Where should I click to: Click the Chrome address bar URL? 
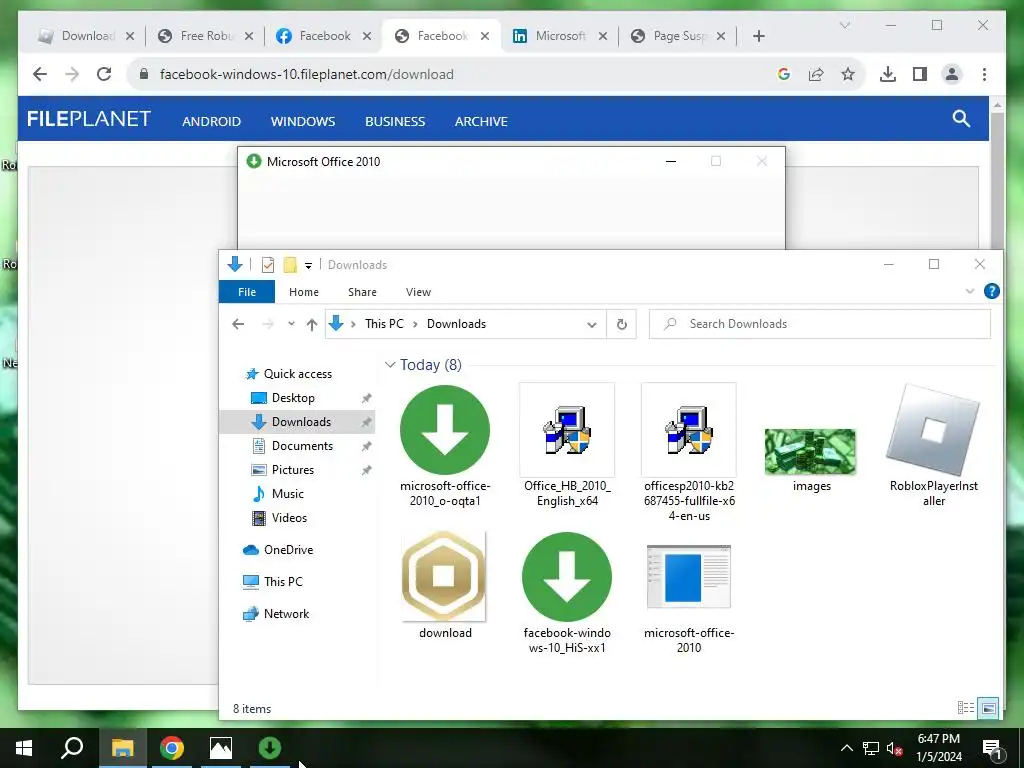coord(306,74)
